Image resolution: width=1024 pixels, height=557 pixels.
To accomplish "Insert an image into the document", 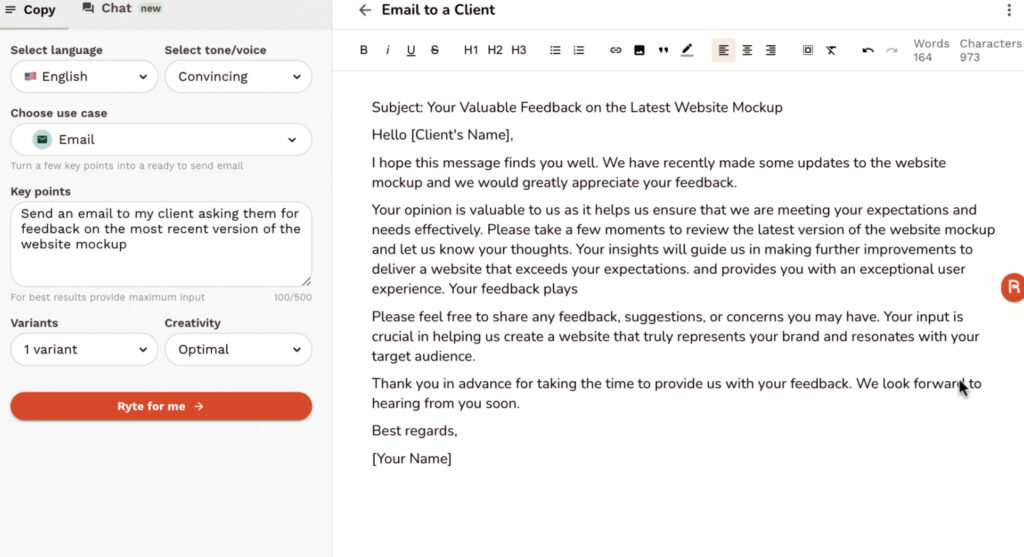I will pos(639,50).
